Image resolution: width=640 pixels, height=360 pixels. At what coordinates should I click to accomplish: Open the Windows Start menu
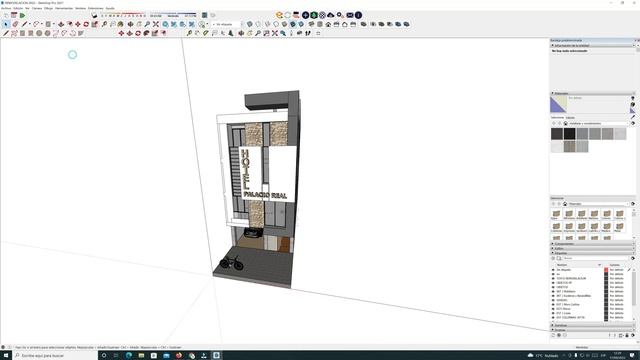(x=6, y=356)
